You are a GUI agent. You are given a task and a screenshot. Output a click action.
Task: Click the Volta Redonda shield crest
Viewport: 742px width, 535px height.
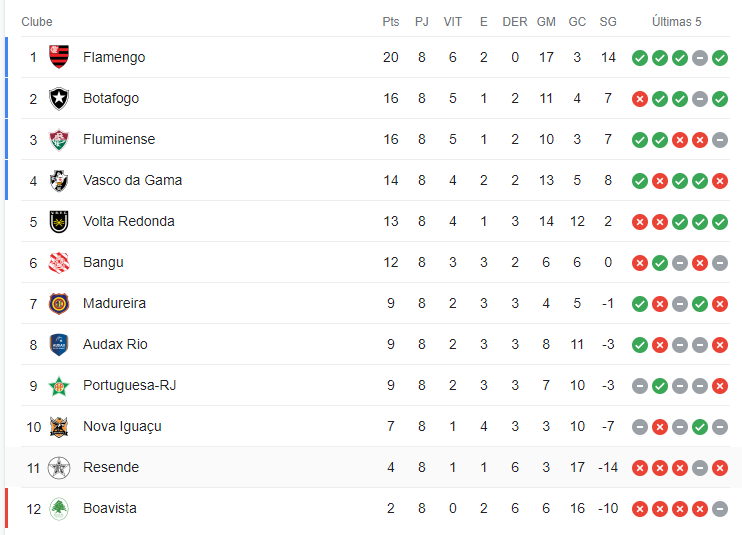click(59, 221)
